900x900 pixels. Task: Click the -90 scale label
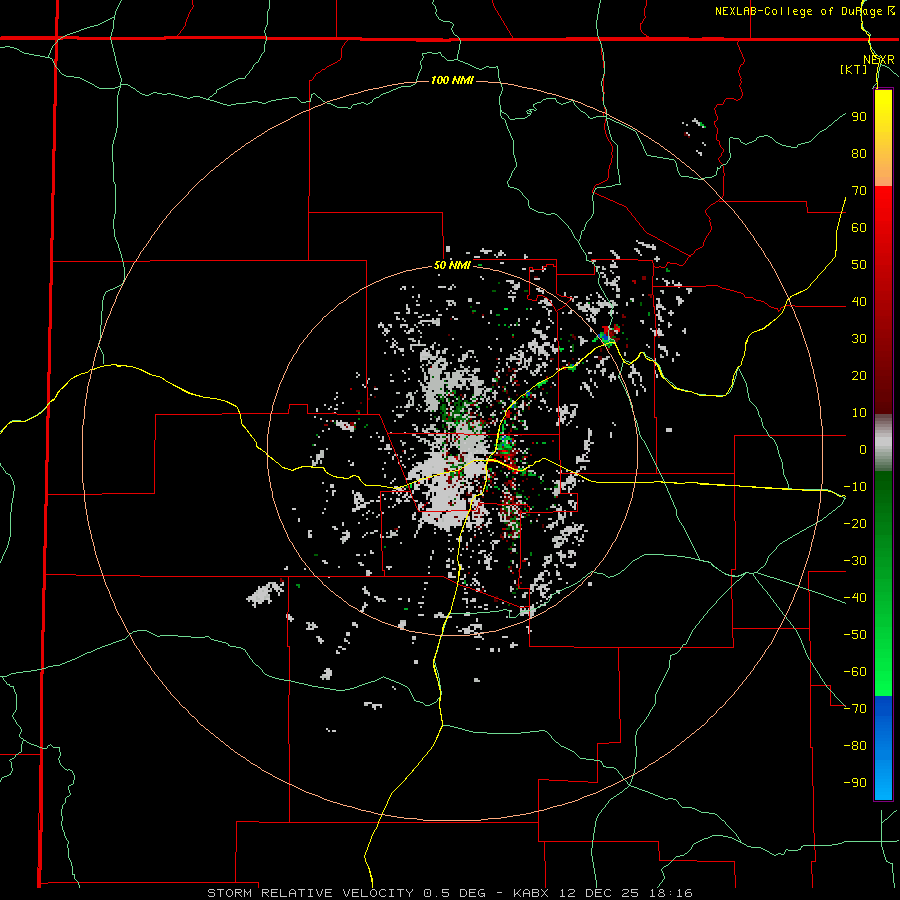coord(855,782)
